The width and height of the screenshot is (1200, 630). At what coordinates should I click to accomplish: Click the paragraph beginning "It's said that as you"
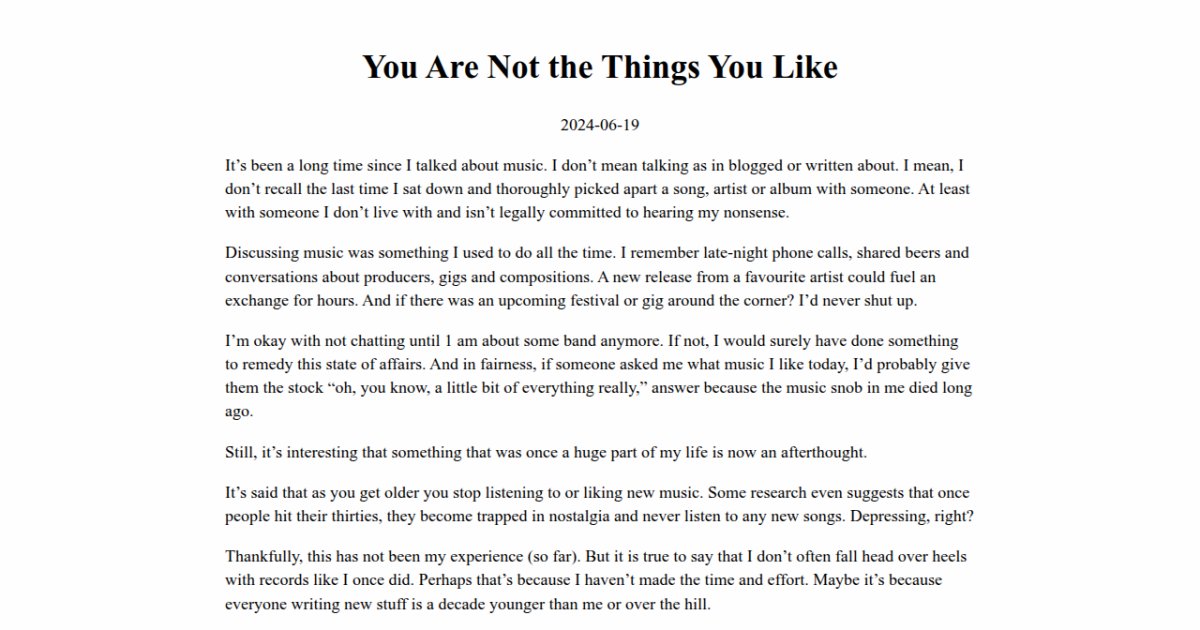(598, 505)
